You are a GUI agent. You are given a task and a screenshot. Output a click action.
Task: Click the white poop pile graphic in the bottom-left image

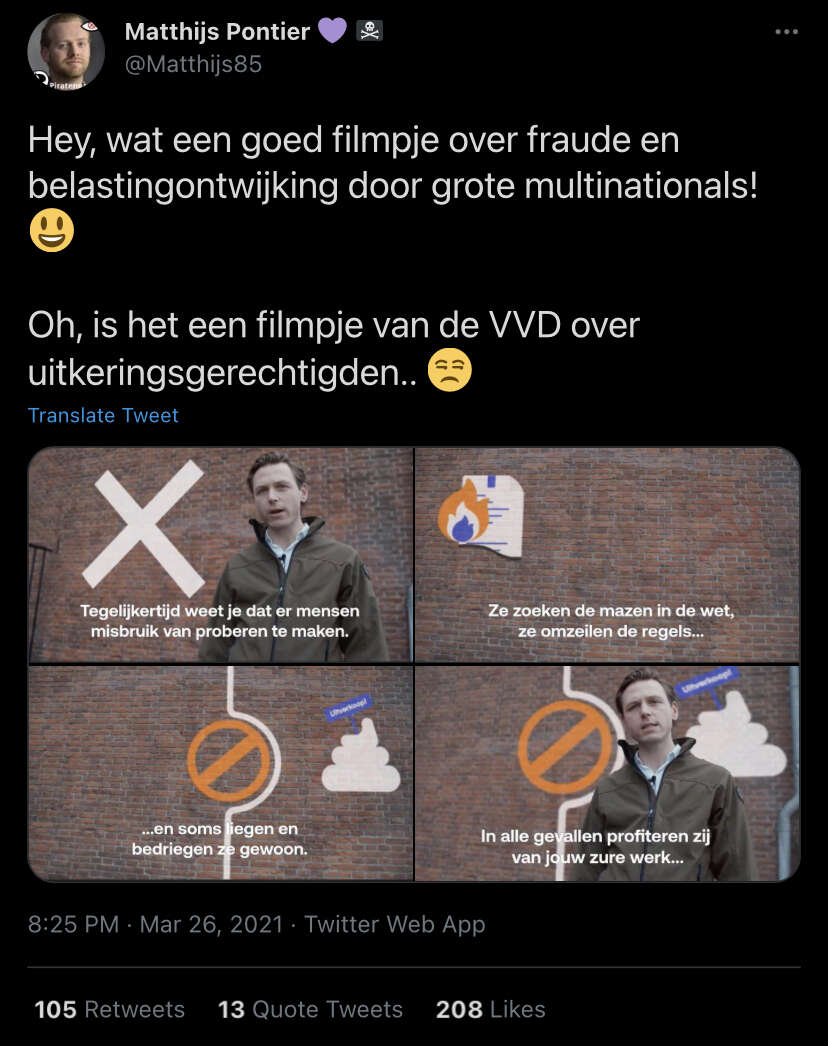tap(361, 755)
